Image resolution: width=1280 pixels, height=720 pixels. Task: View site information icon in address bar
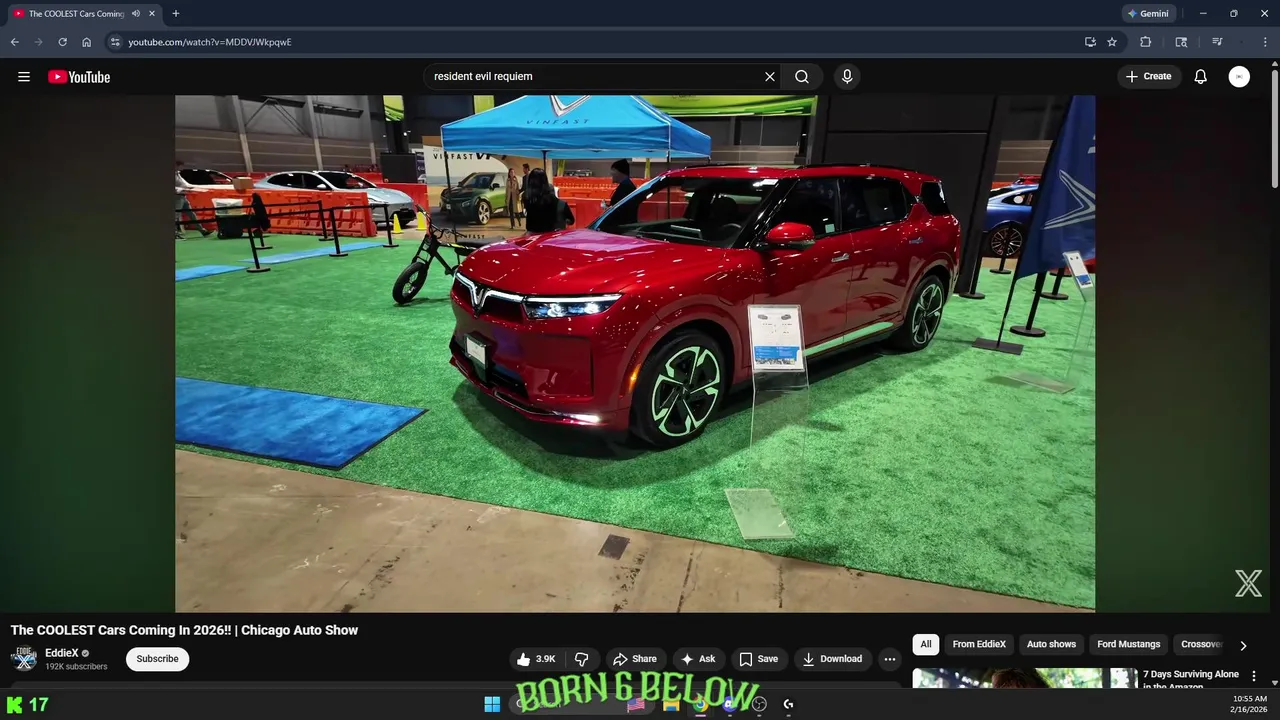[x=115, y=42]
